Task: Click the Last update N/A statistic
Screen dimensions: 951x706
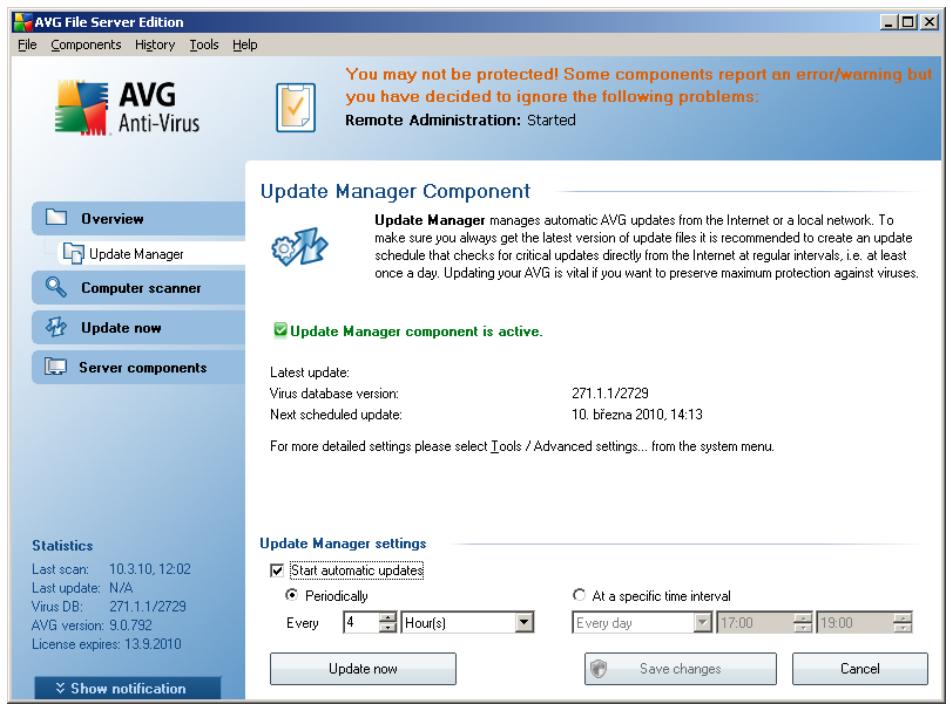Action: [82, 588]
